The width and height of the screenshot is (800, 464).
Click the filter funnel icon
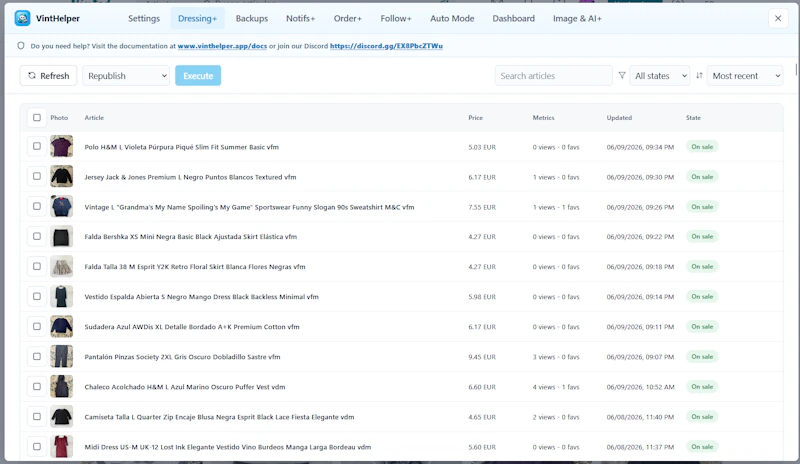pyautogui.click(x=622, y=76)
